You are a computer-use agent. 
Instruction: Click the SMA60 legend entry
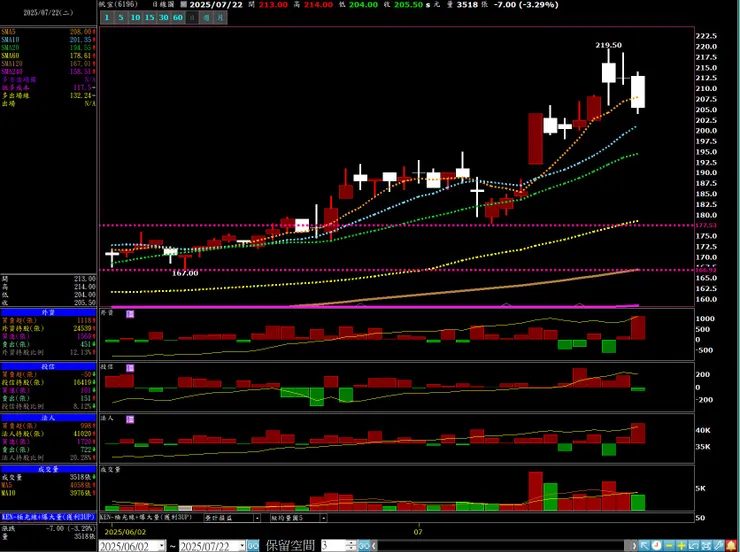[x=48, y=56]
